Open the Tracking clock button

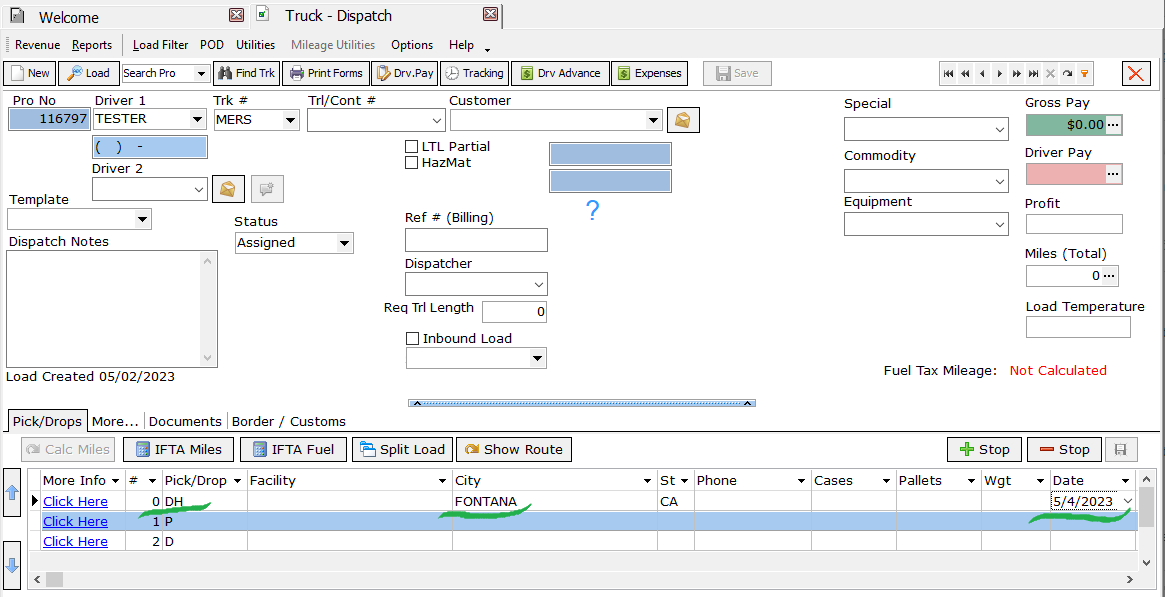point(474,73)
